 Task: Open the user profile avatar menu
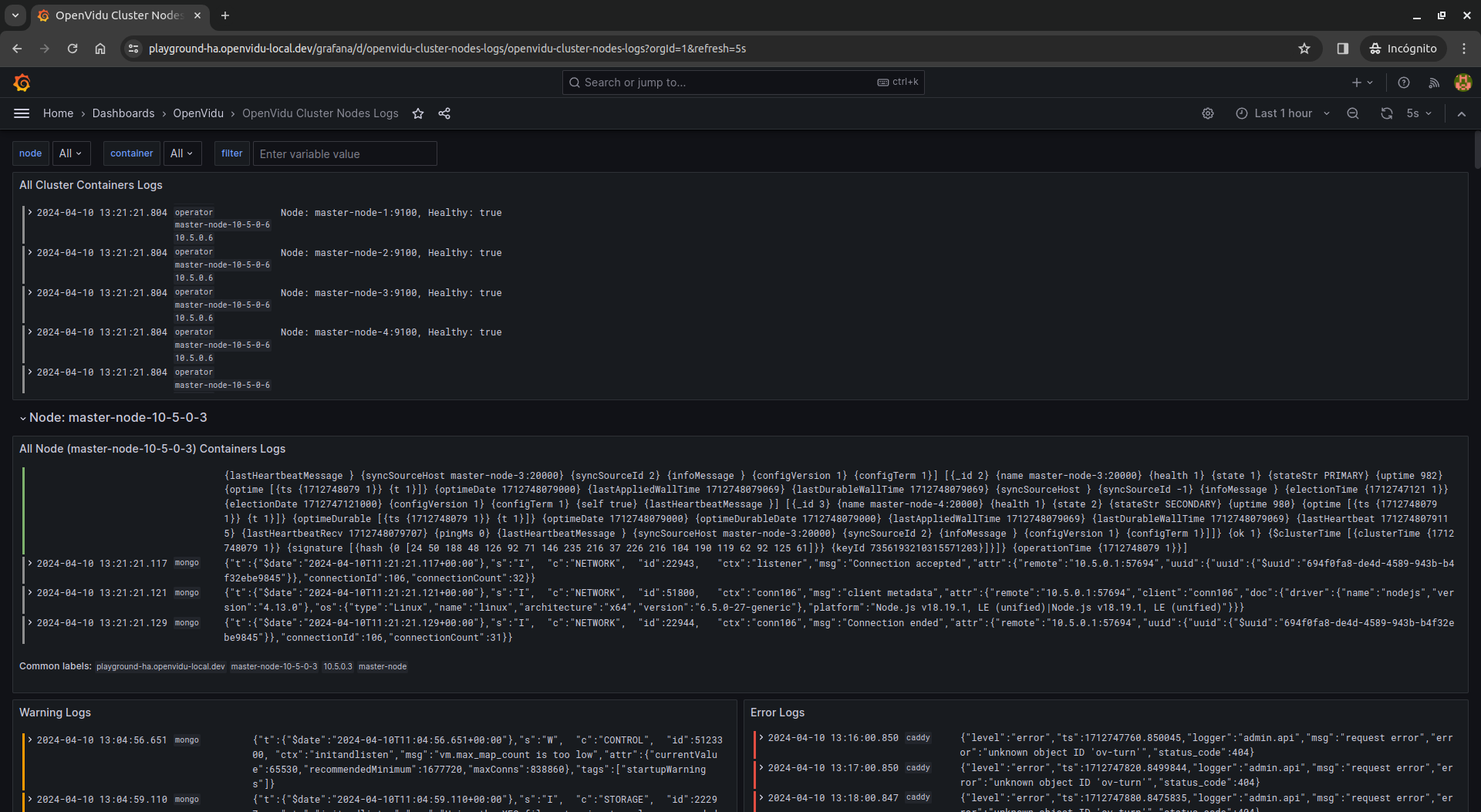(1462, 83)
